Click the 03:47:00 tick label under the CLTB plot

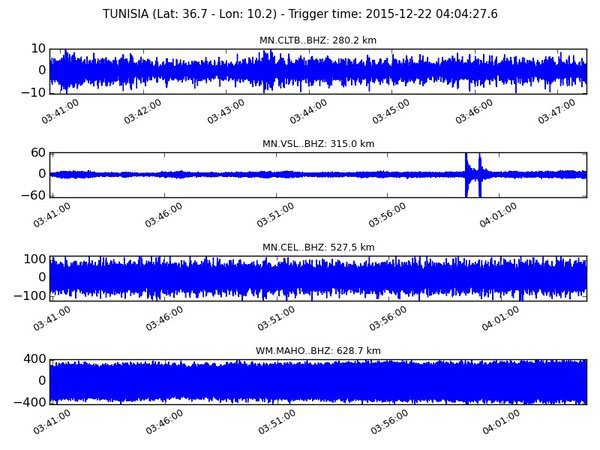(557, 111)
